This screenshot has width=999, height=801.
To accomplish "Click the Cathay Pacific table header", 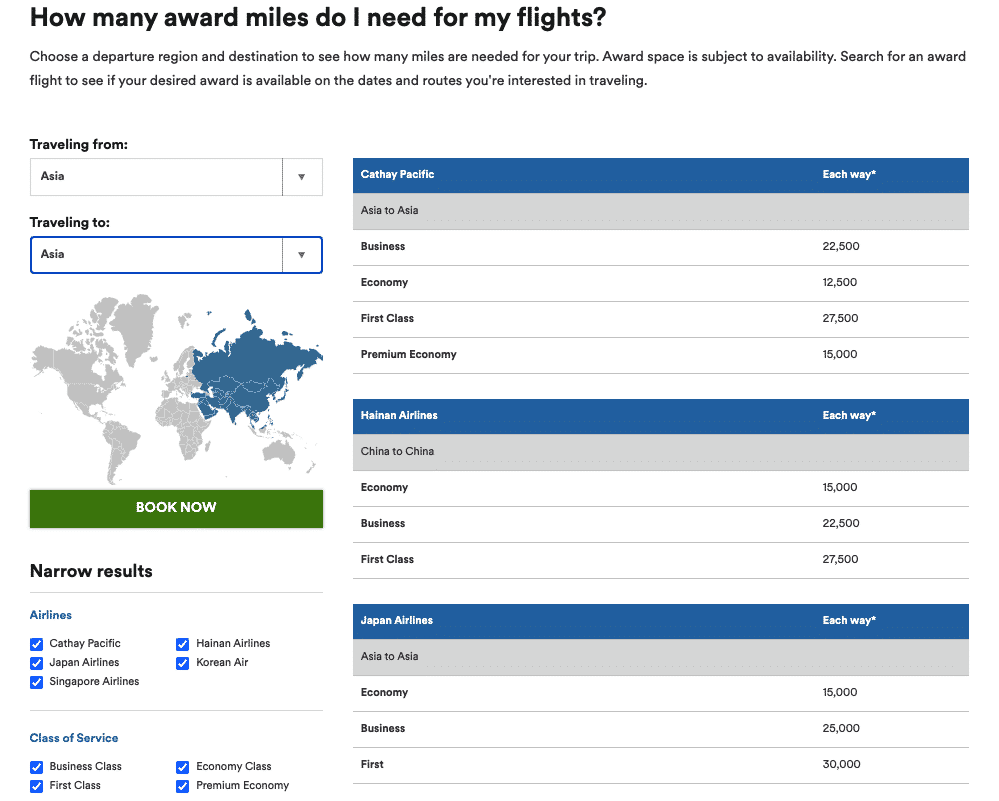I will (661, 175).
